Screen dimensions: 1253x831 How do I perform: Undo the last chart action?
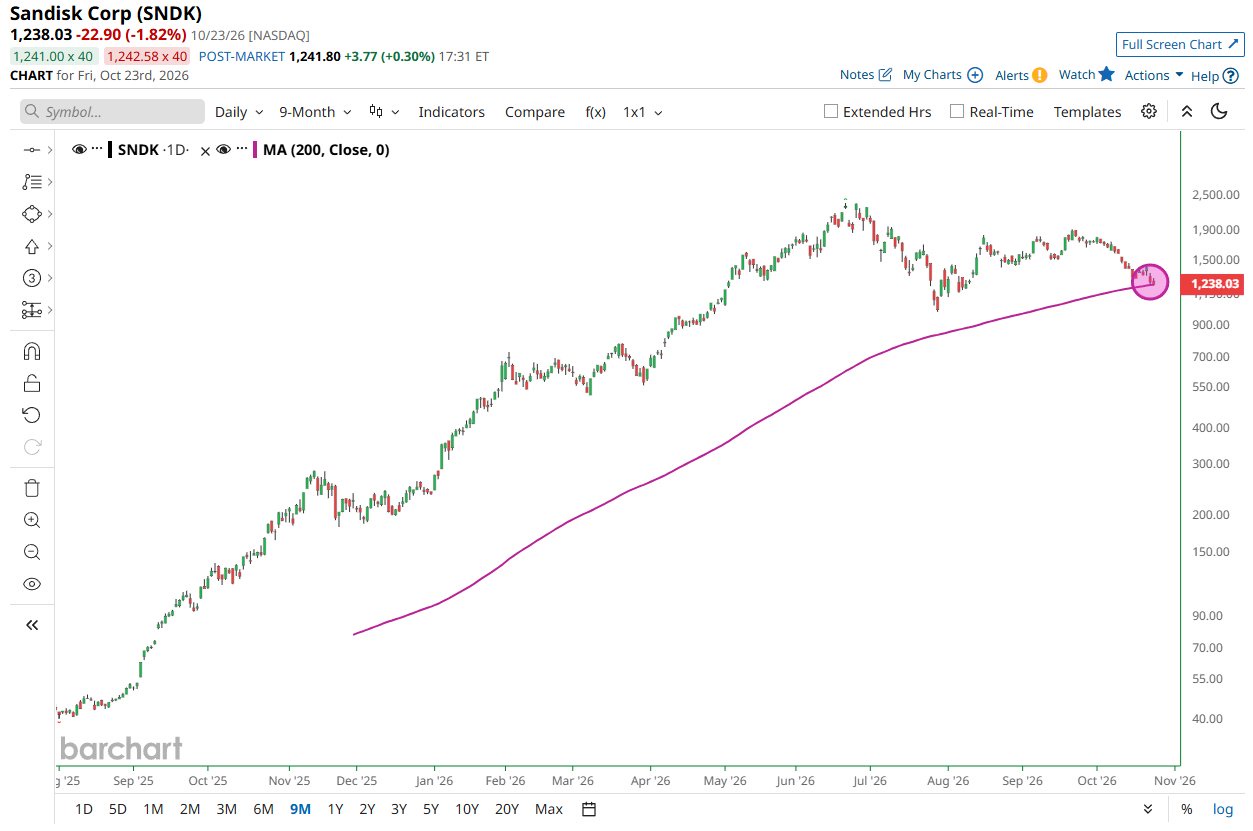pyautogui.click(x=31, y=415)
